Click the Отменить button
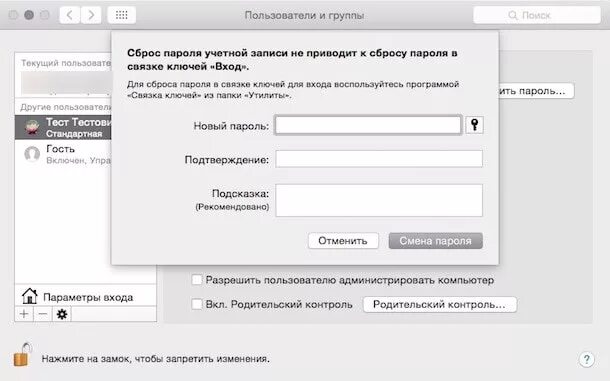Viewport: 610px width, 381px height. pyautogui.click(x=343, y=241)
